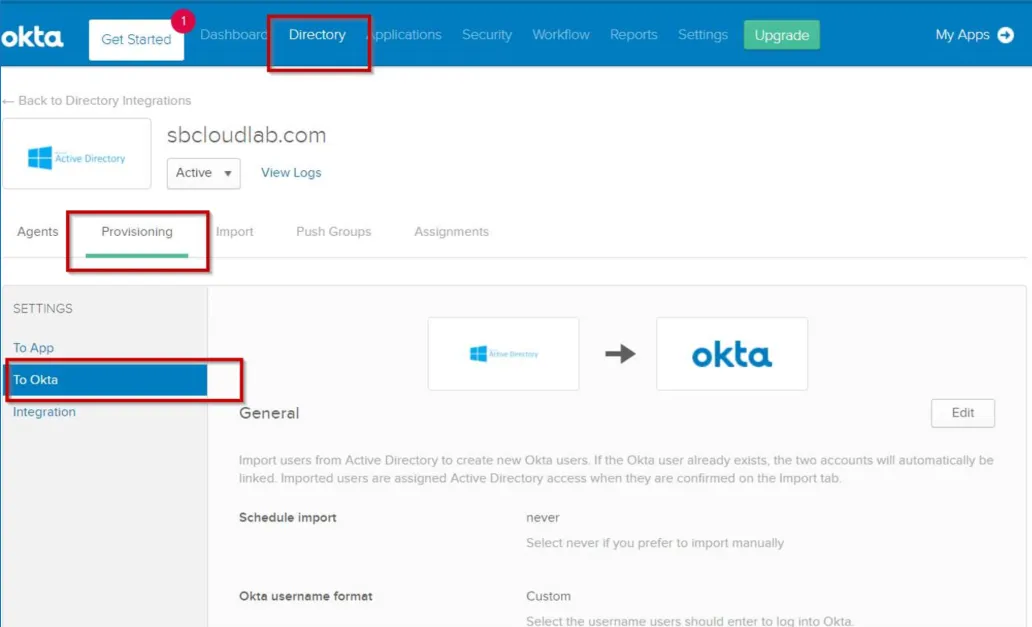Click the Okta destination card in provisioning diagram
The height and width of the screenshot is (627, 1032).
tap(732, 354)
